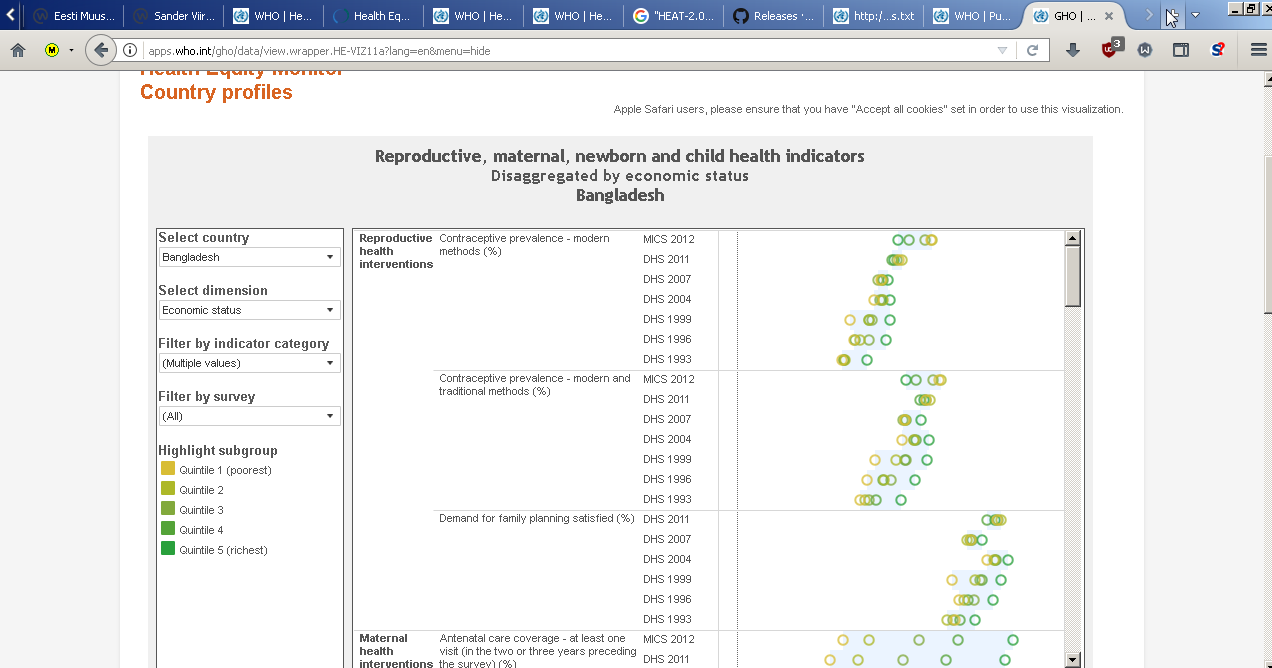
Task: Switch to the Health Eq... tab
Action: pyautogui.click(x=373, y=16)
